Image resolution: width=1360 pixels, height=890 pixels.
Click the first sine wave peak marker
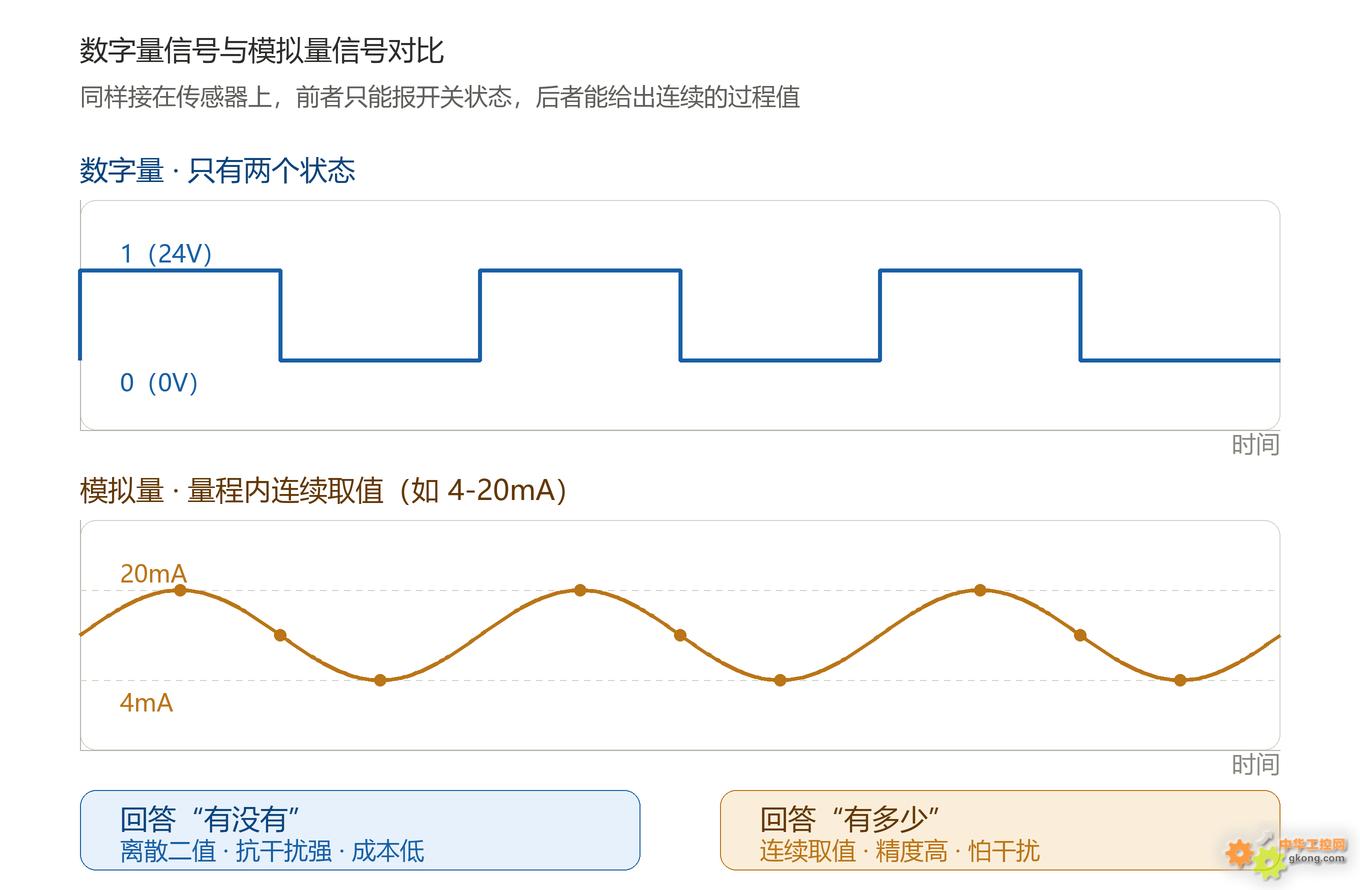click(x=180, y=590)
